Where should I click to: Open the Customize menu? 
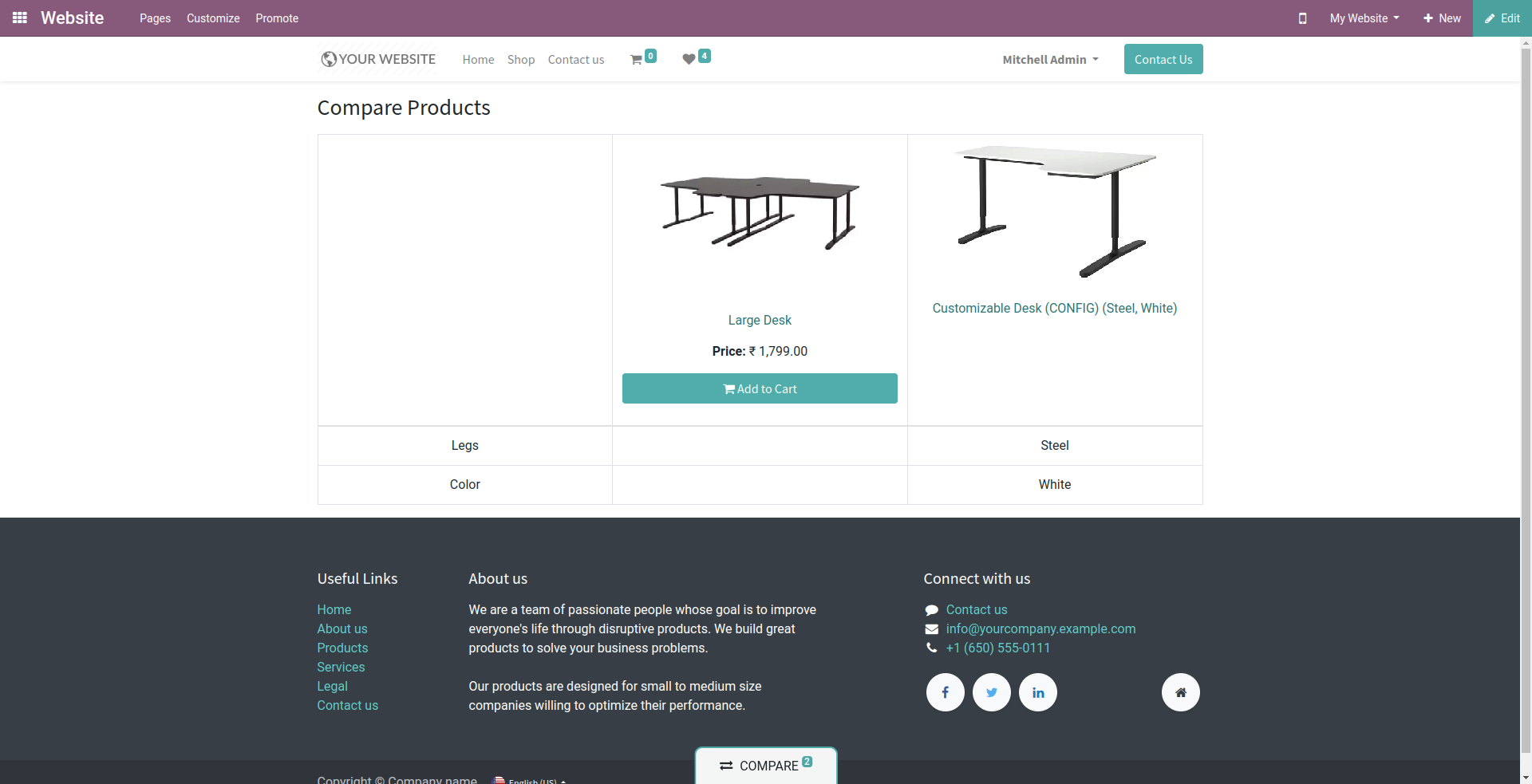pos(213,18)
